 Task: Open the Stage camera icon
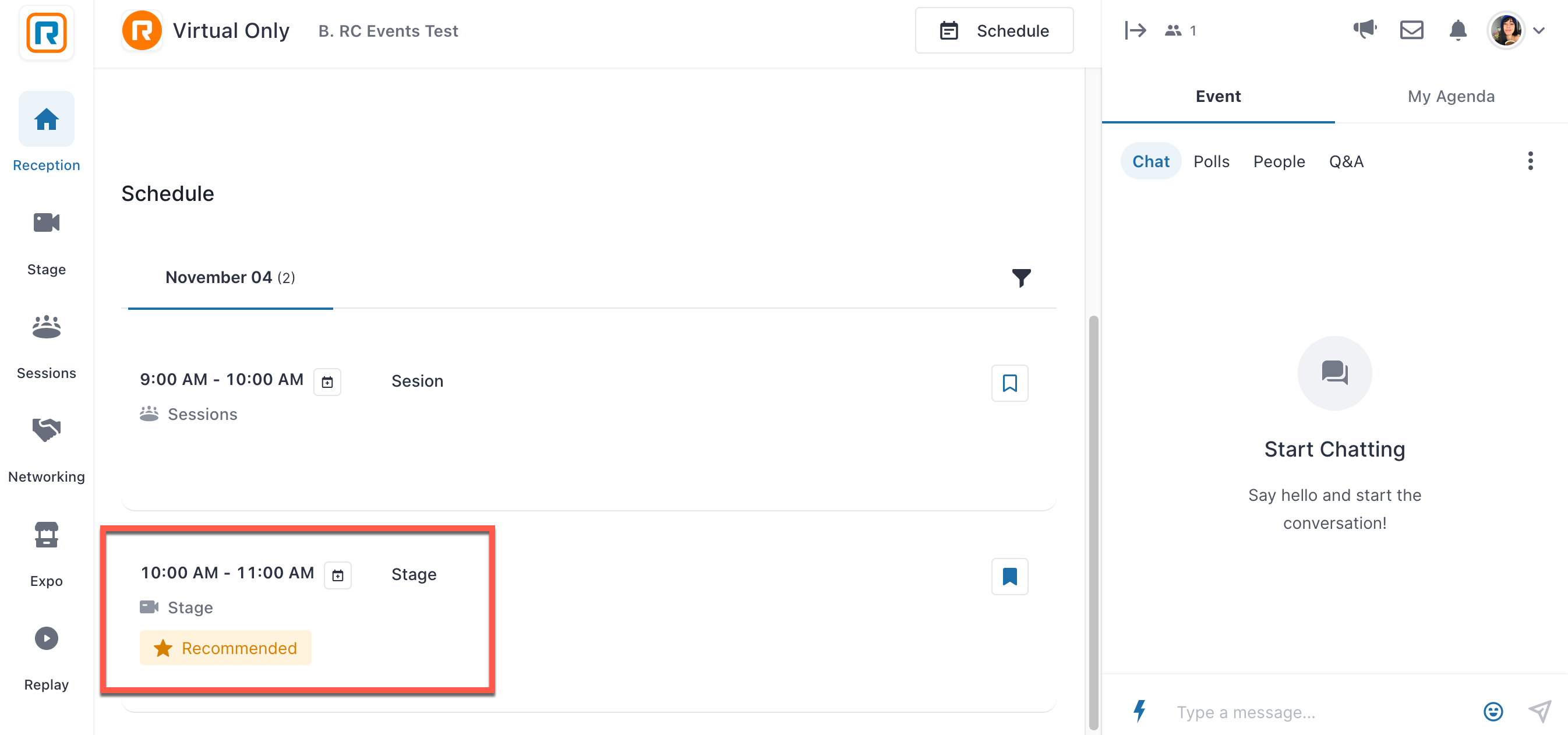coord(46,222)
